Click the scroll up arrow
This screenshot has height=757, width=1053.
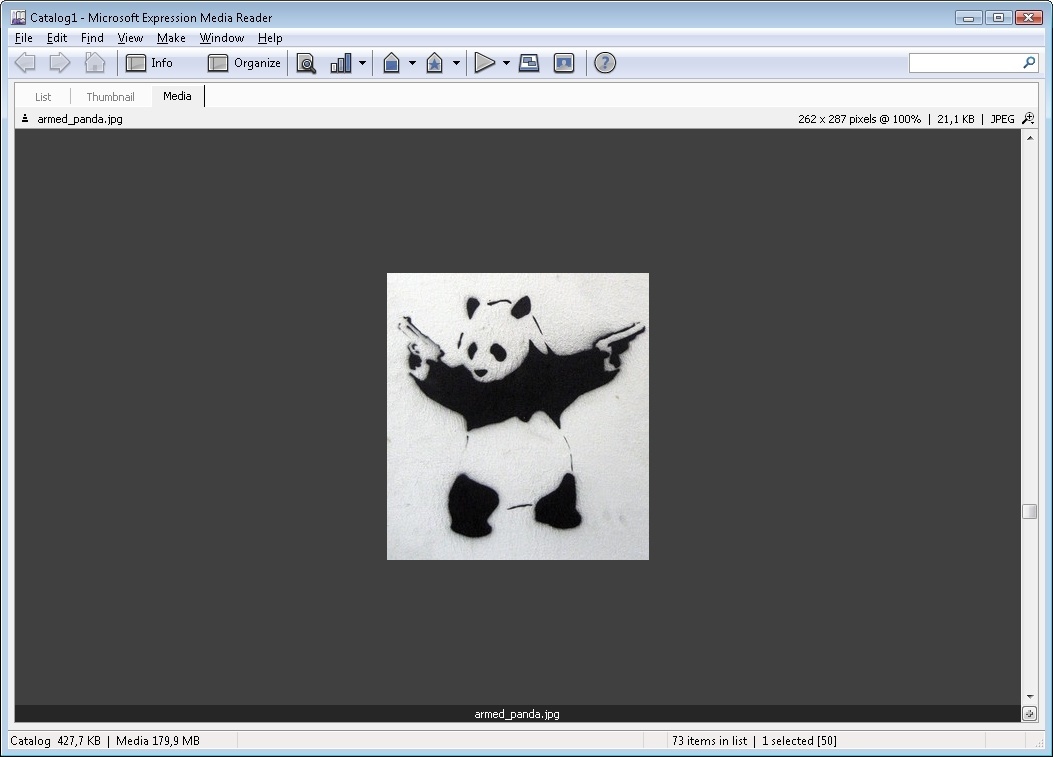point(1029,138)
